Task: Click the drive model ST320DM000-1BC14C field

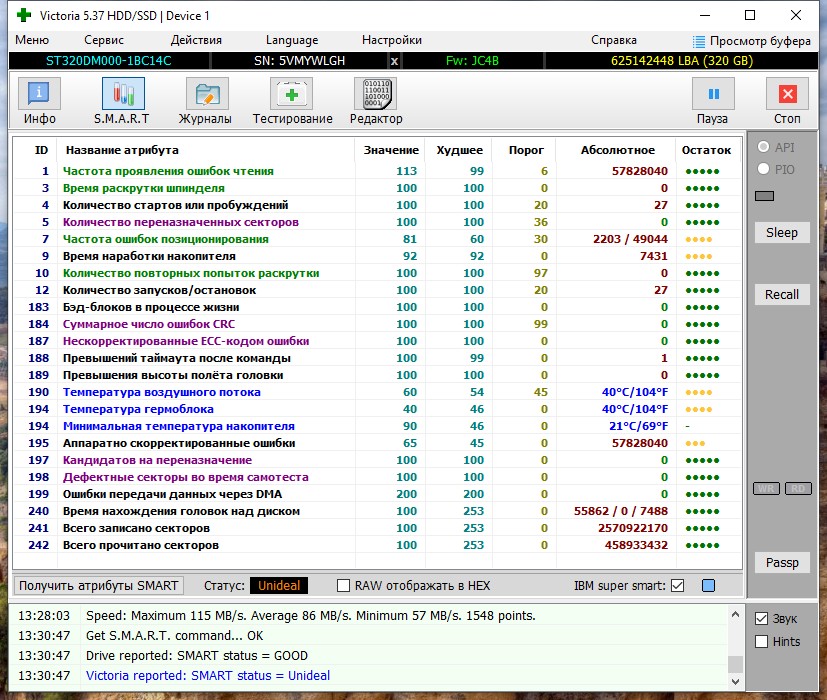Action: [x=109, y=61]
